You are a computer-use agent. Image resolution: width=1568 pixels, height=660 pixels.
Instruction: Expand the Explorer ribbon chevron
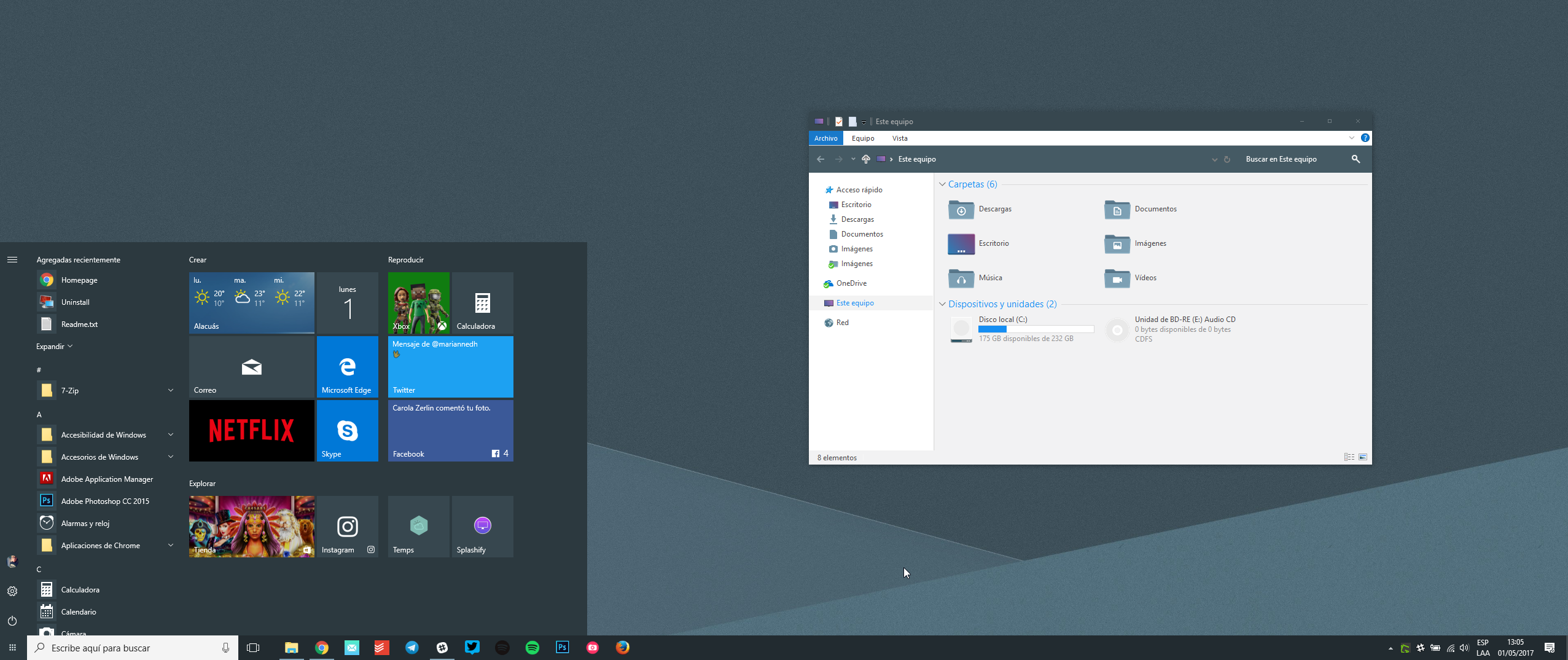(x=1352, y=138)
